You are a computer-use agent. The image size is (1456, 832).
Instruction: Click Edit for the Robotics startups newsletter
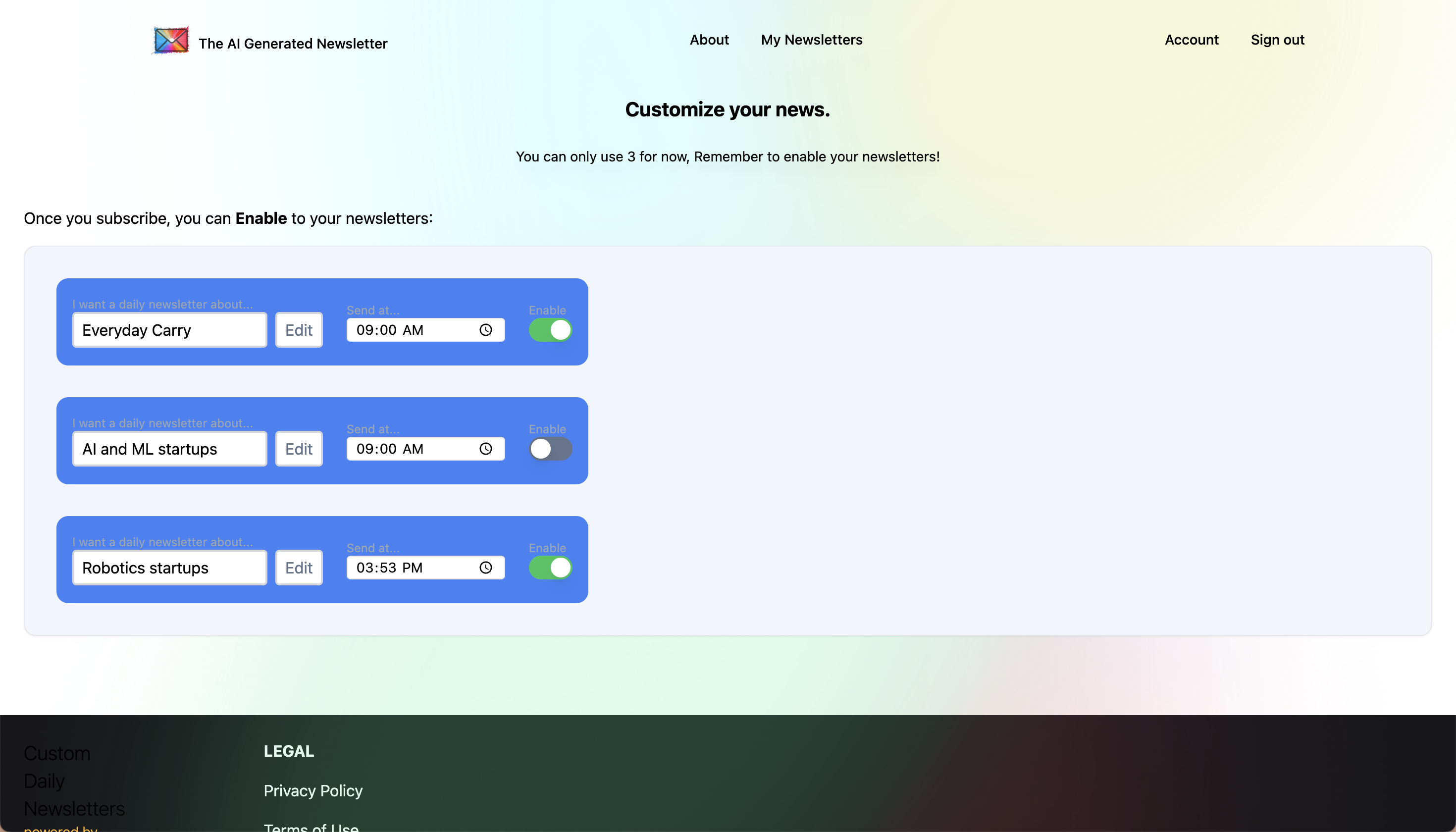click(298, 568)
